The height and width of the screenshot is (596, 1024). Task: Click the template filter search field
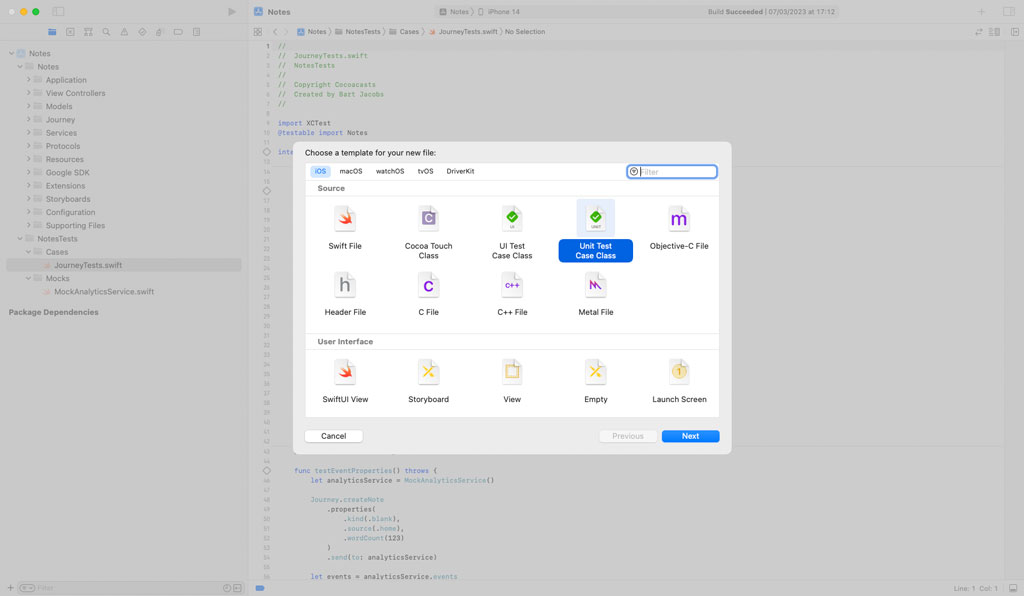pos(677,172)
